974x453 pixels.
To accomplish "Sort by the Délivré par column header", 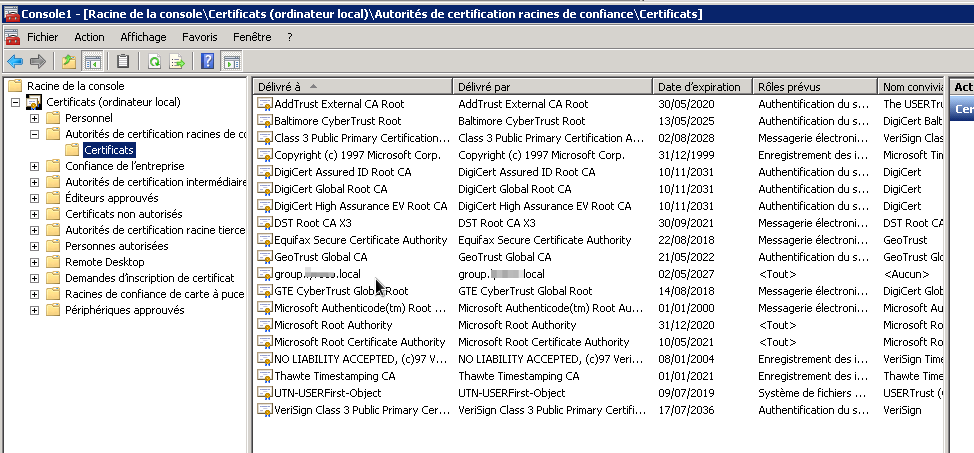I will [x=552, y=87].
